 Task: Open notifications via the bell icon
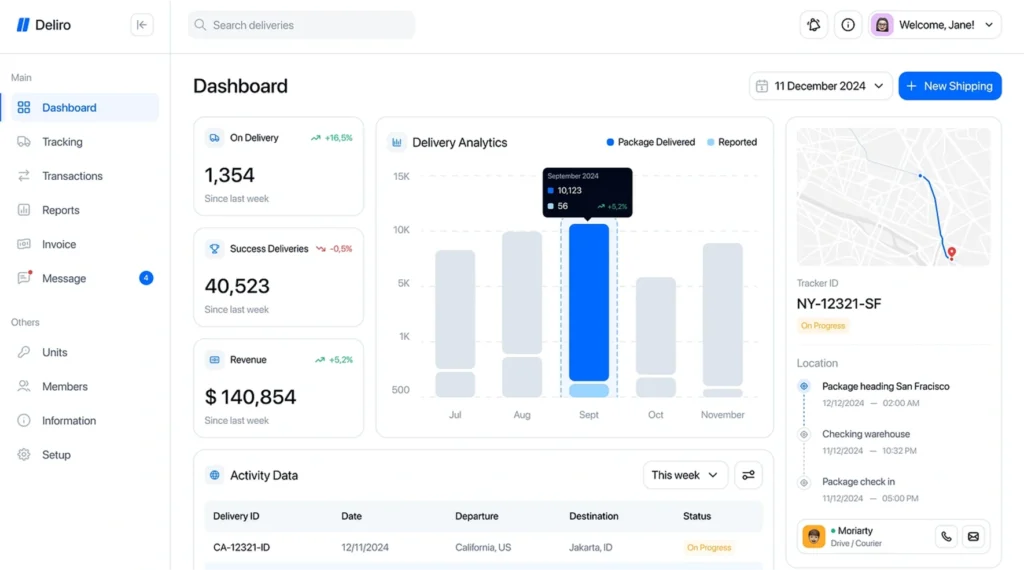(x=814, y=25)
